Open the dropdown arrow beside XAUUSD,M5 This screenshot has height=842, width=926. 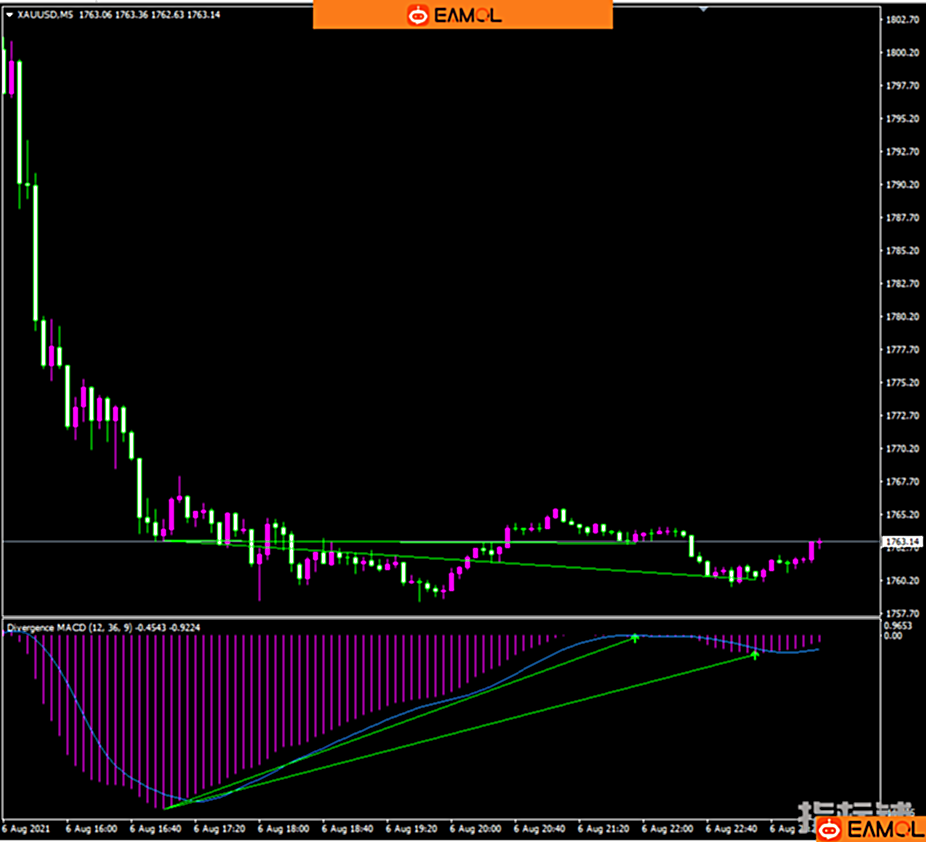pos(10,14)
